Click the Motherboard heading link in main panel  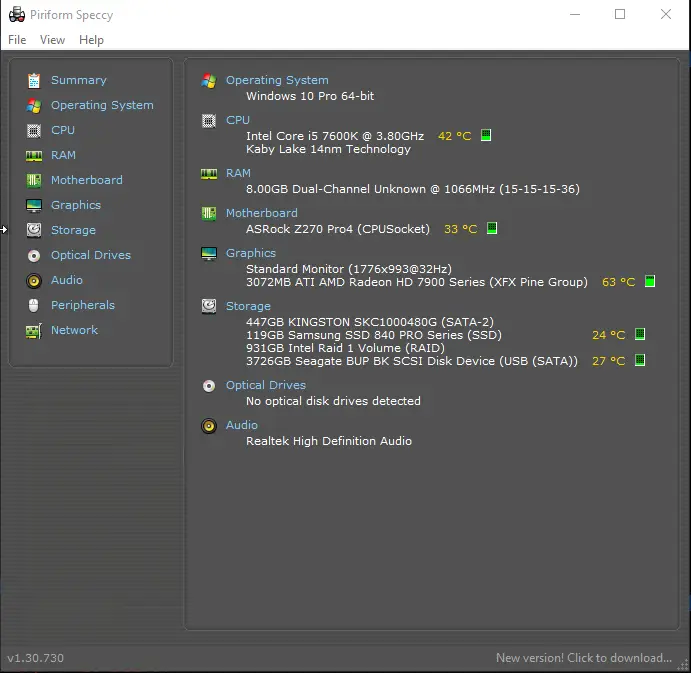coord(262,213)
